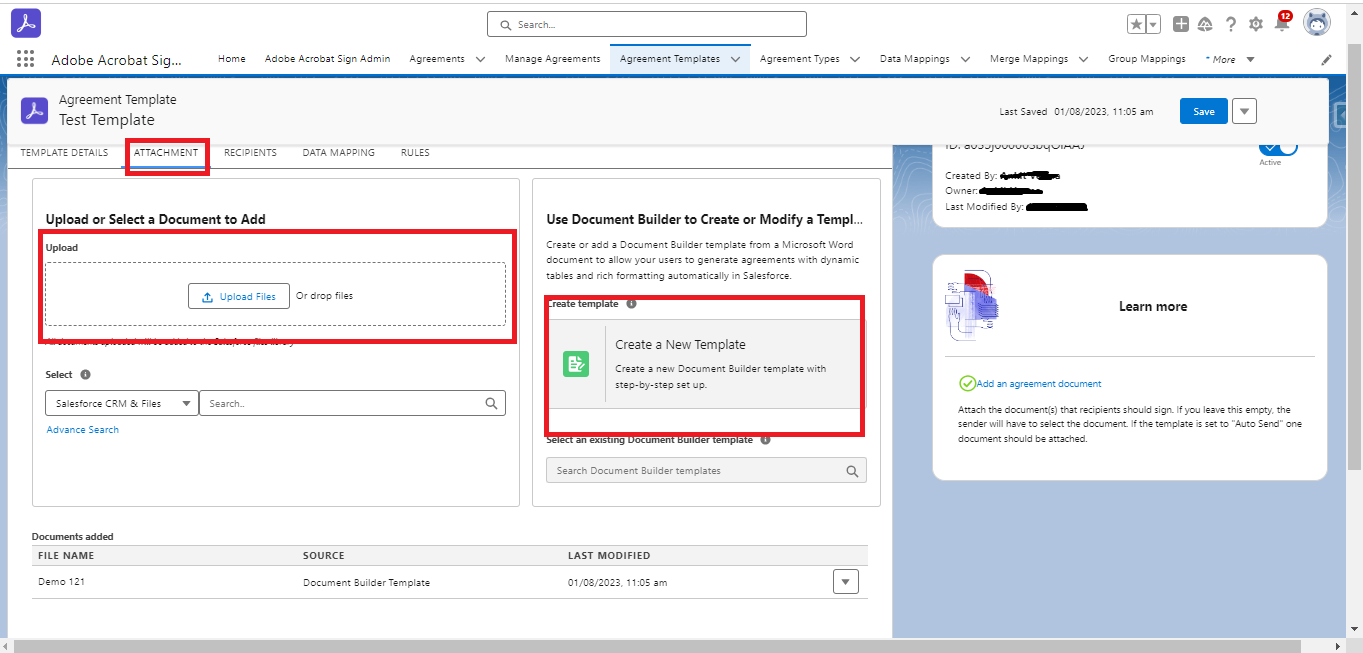Toggle the Active template switch
Viewport: 1363px width, 653px height.
pyautogui.click(x=1278, y=145)
